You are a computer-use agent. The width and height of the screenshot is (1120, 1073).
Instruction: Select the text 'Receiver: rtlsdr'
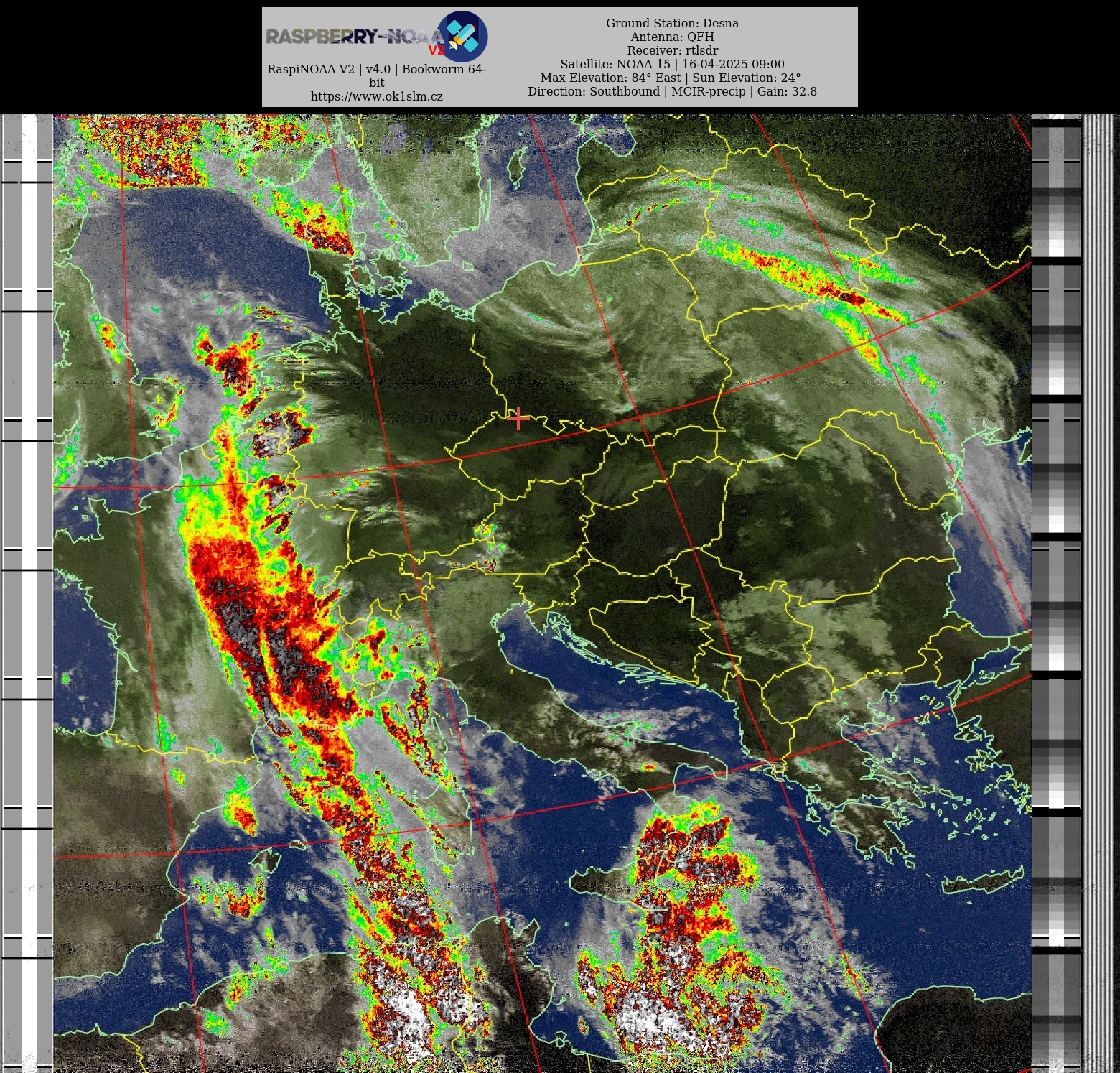[672, 50]
